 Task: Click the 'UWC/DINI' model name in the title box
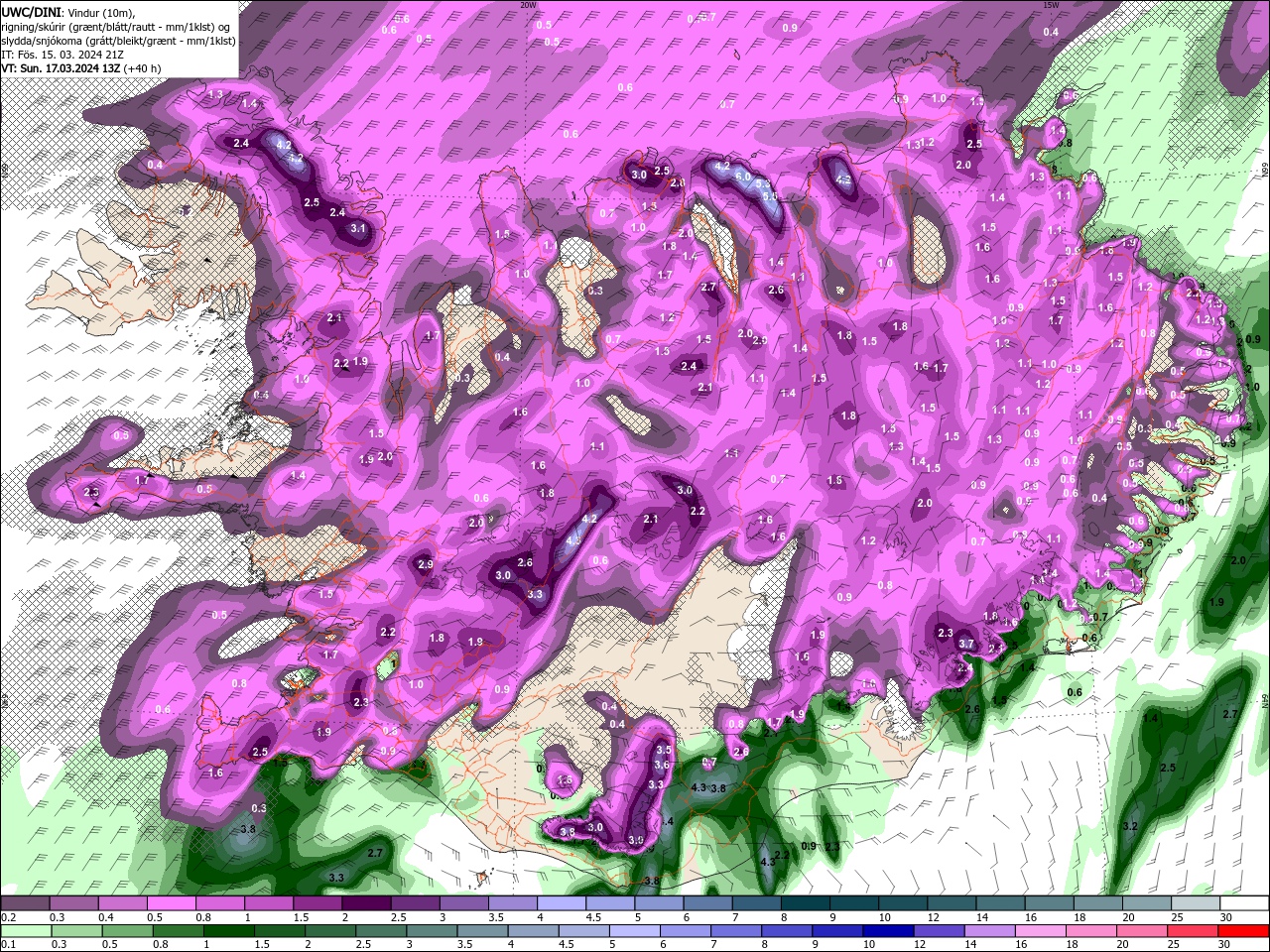30,11
